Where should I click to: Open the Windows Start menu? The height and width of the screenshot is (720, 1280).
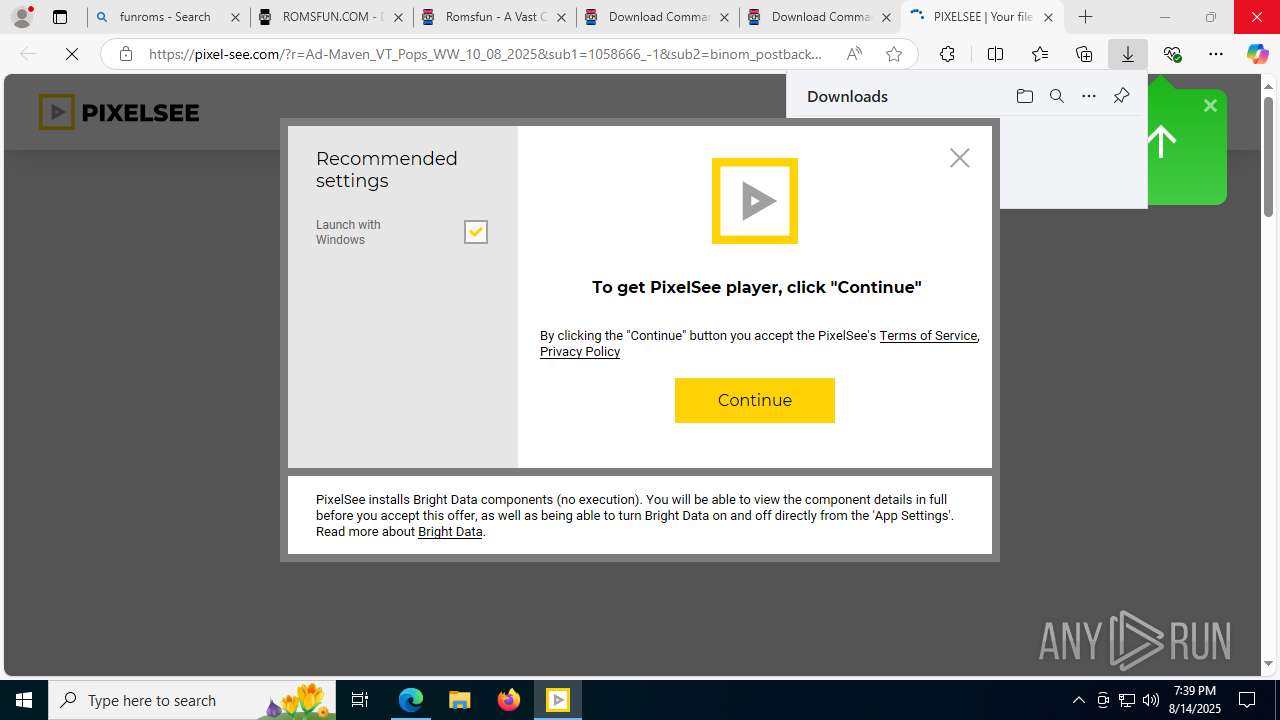[x=24, y=700]
